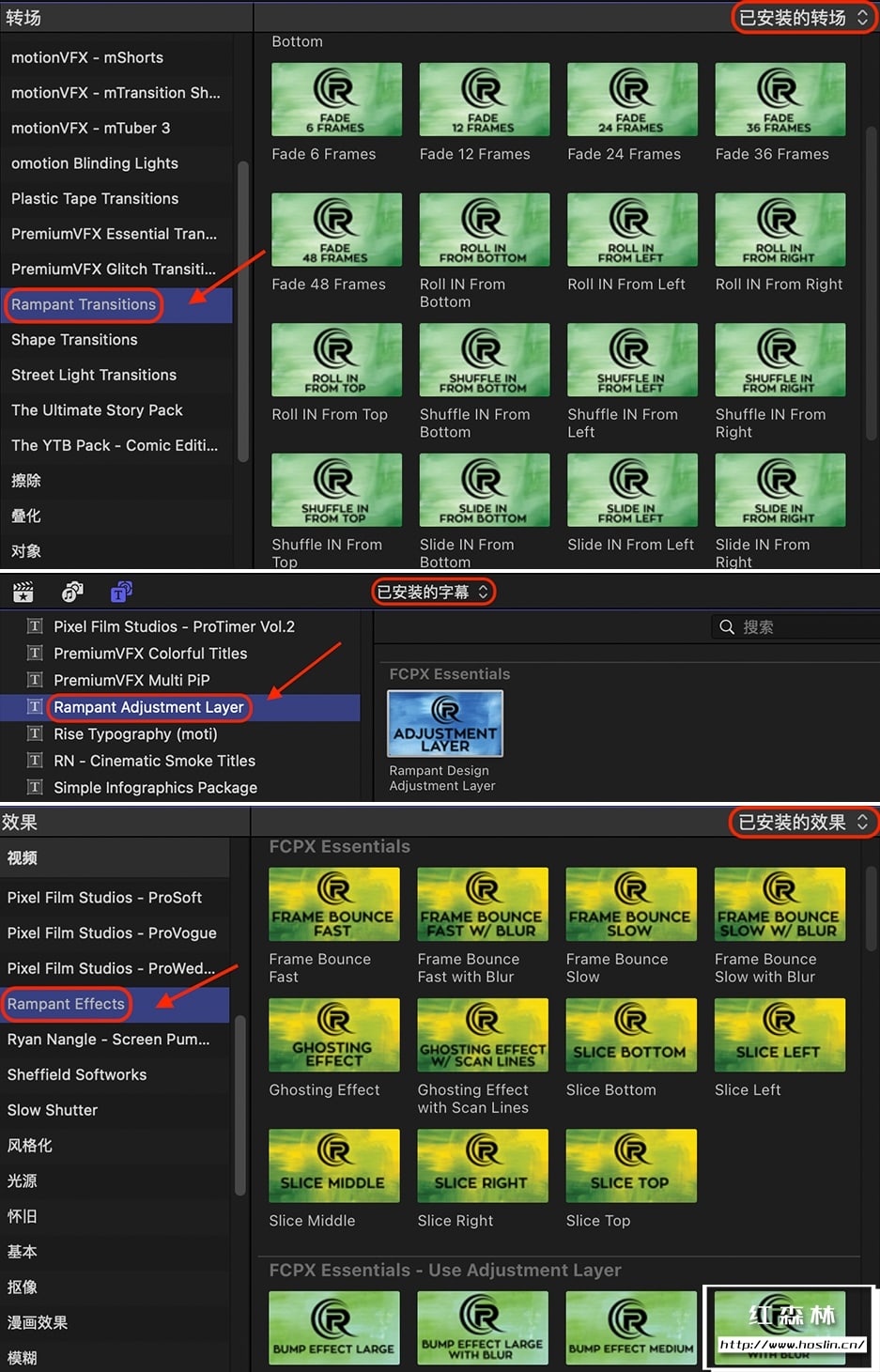Select the Rampant Design Adjustment Layer thumbnail
The width and height of the screenshot is (880, 1372).
pyautogui.click(x=445, y=723)
